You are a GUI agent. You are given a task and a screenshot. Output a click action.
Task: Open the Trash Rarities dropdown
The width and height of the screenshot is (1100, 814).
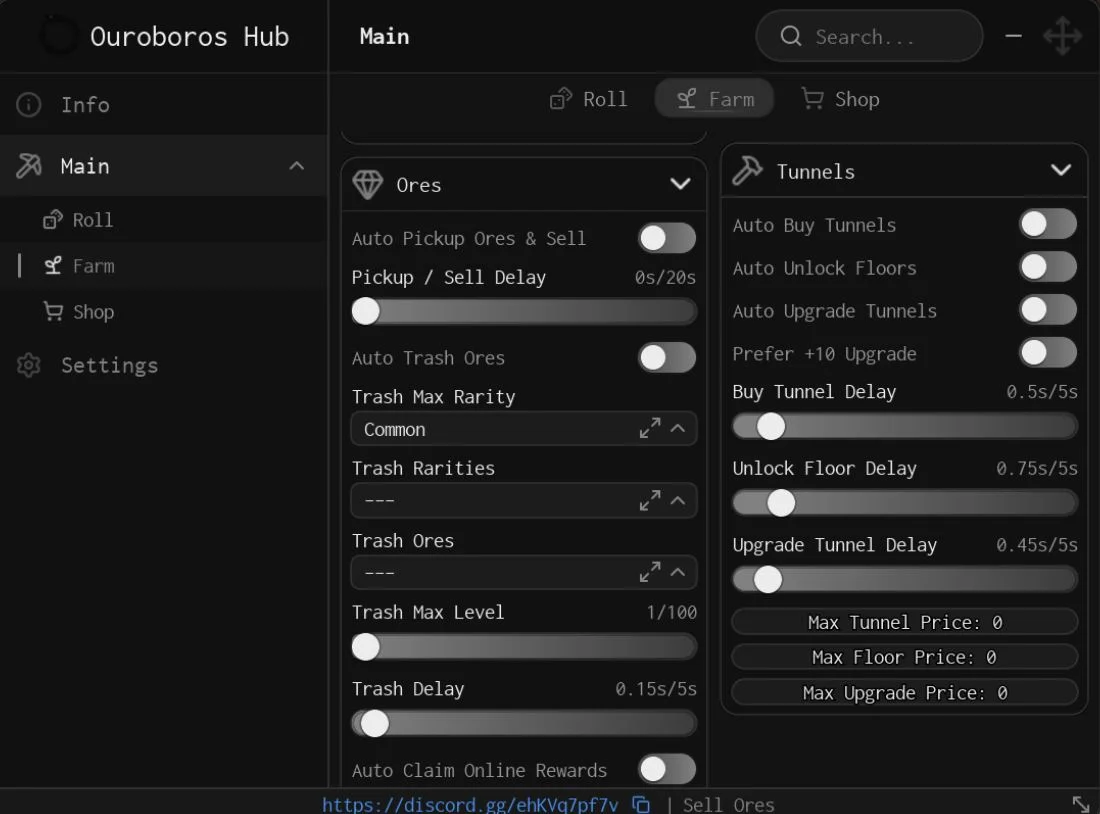pos(523,500)
